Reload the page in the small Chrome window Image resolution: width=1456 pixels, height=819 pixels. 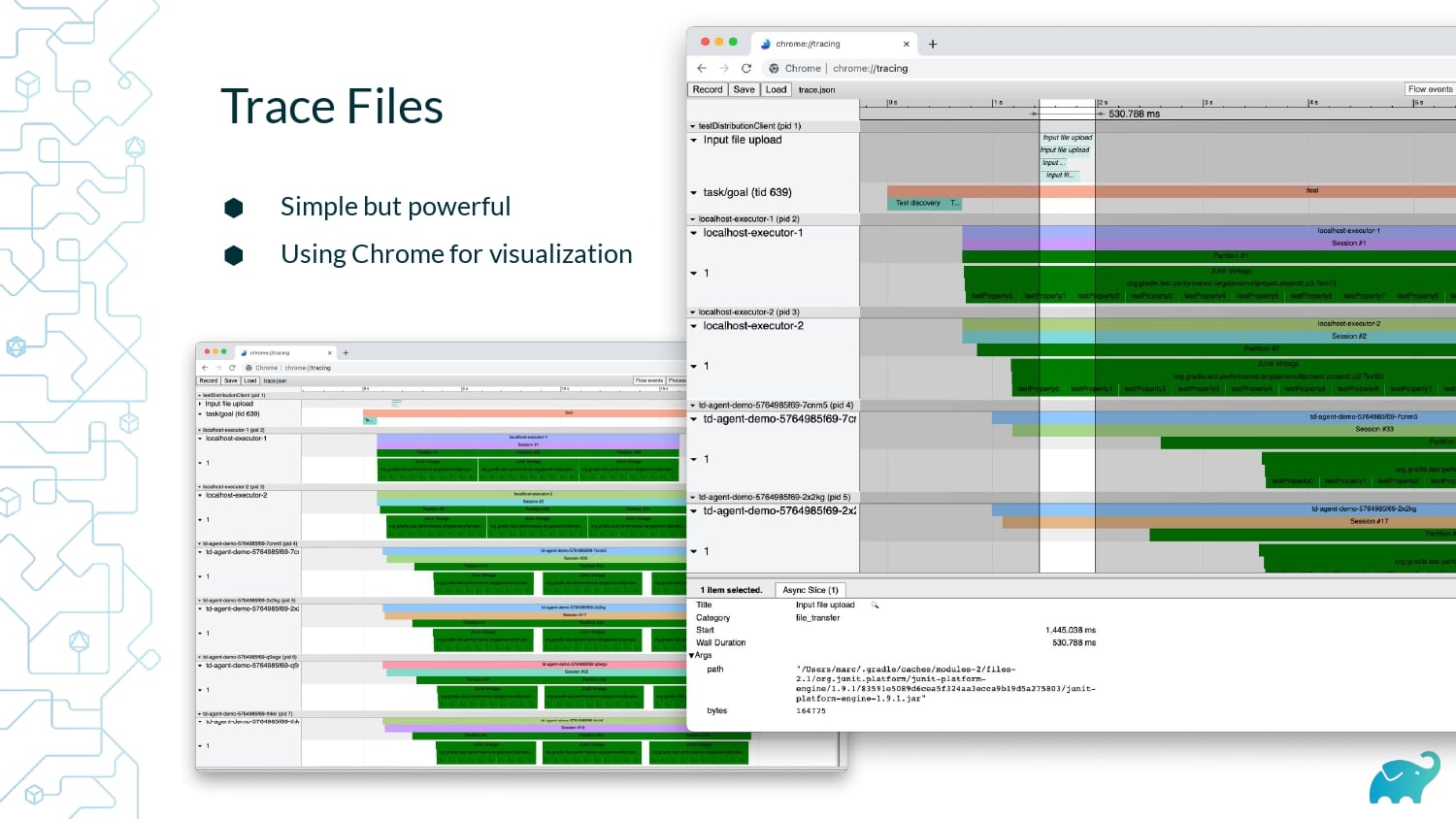(232, 368)
